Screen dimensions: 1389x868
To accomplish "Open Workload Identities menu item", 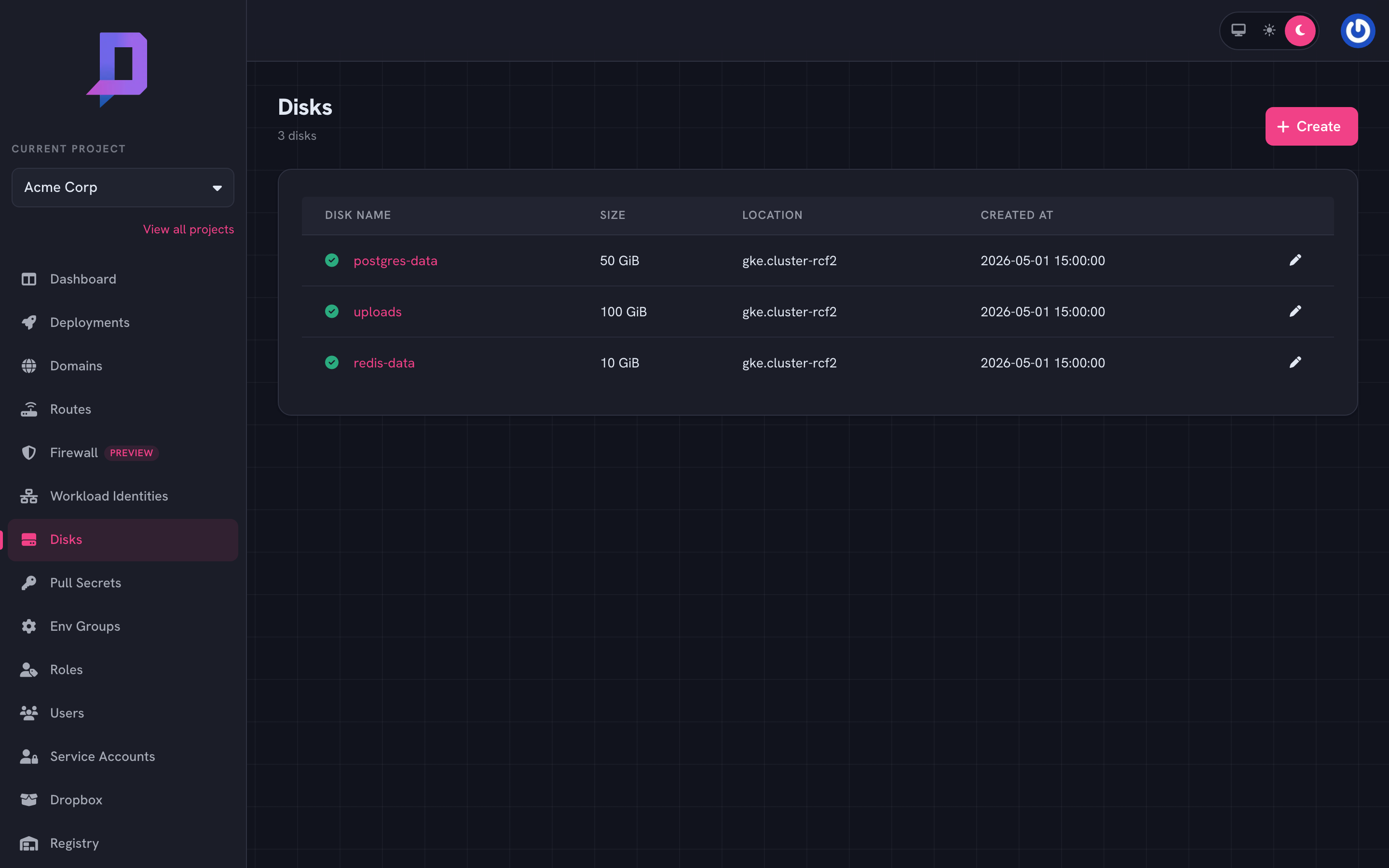I will pyautogui.click(x=123, y=496).
